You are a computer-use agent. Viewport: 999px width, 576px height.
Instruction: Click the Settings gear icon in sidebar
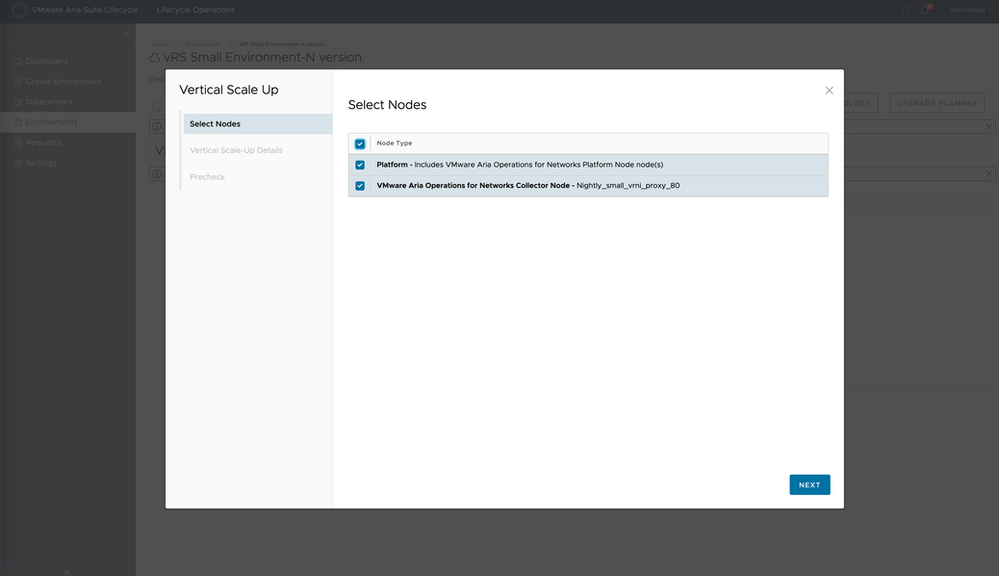(18, 163)
